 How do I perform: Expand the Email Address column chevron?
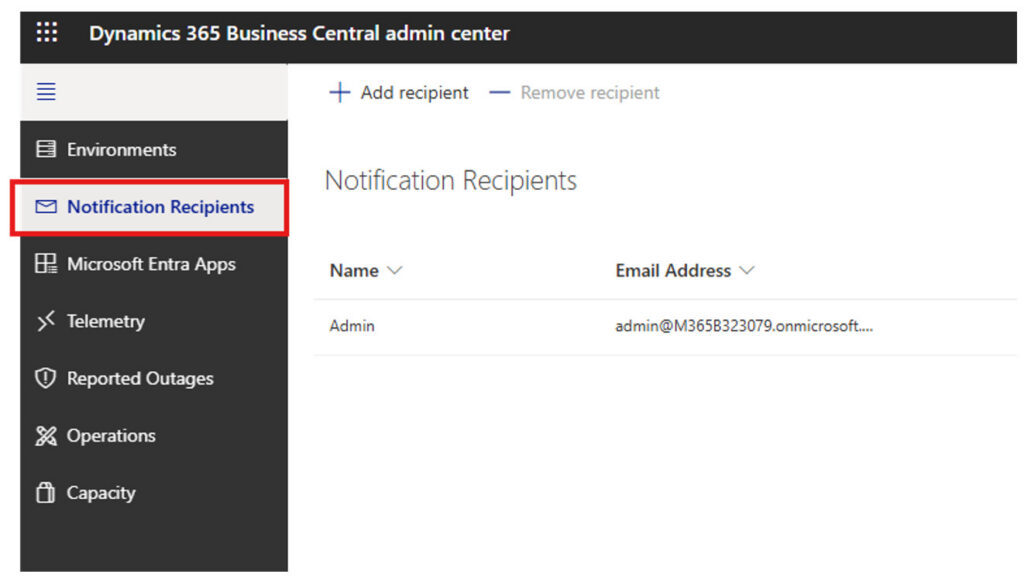[x=747, y=270]
